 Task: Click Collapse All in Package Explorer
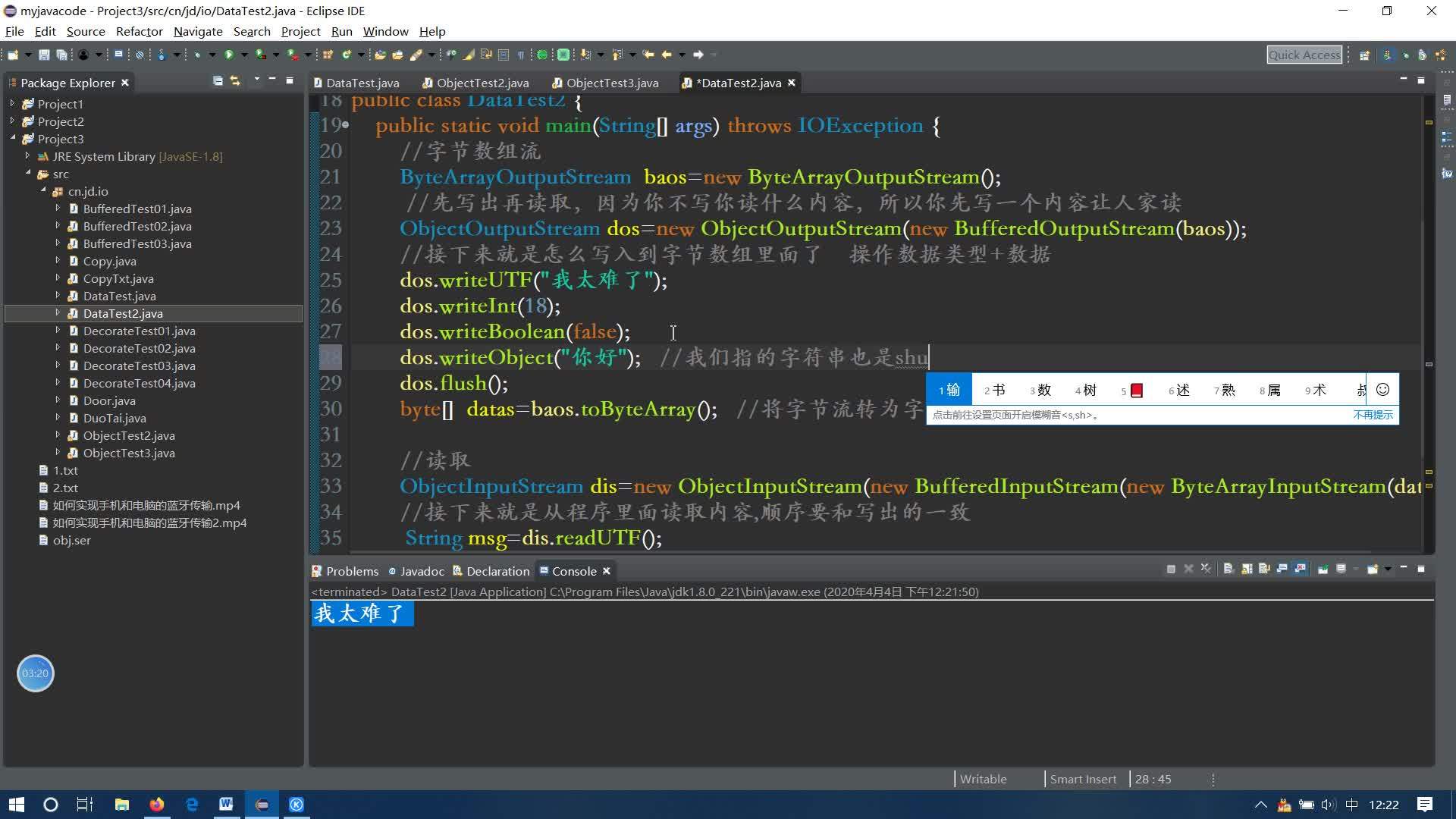[x=218, y=80]
